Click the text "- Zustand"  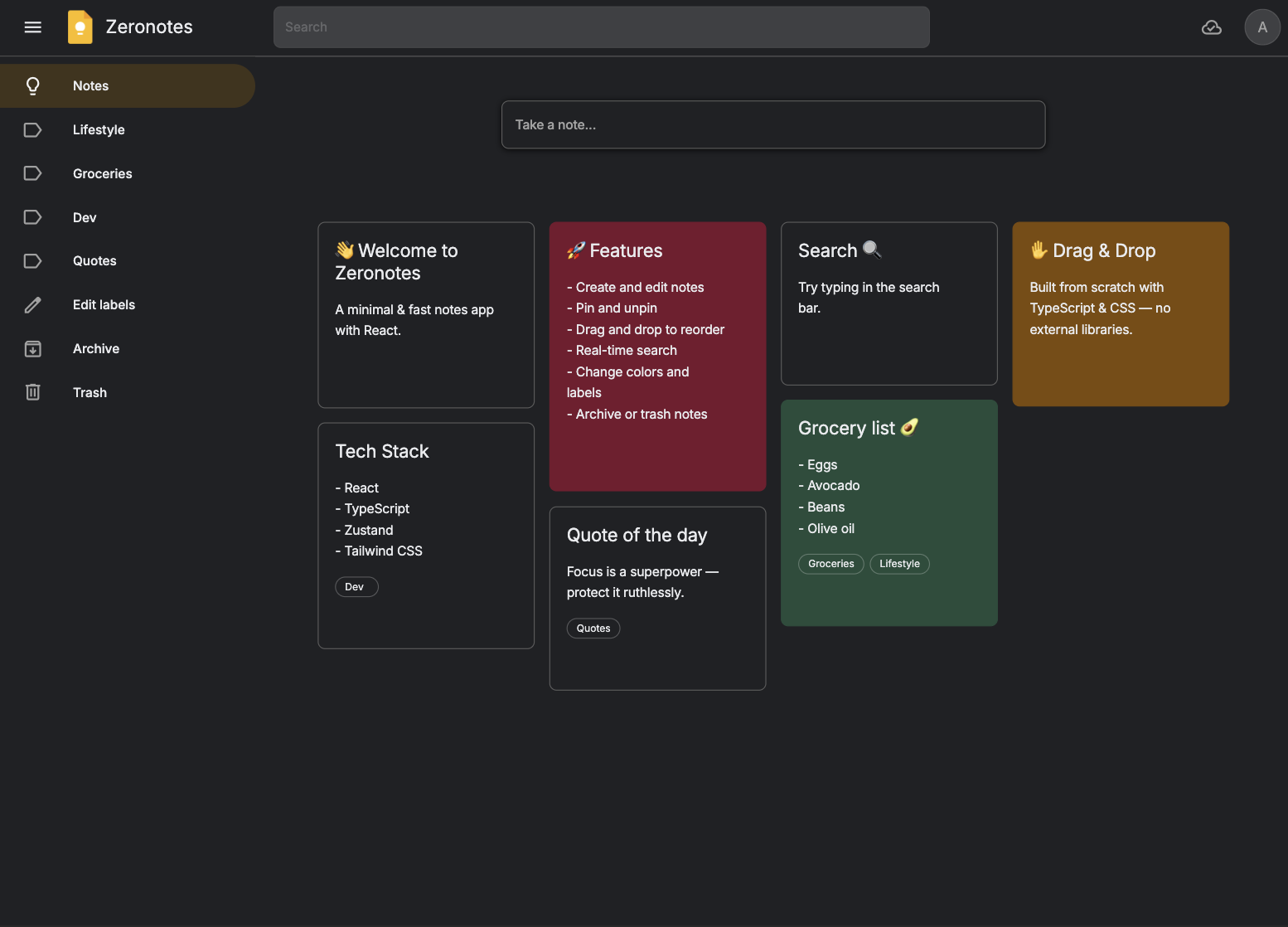364,531
